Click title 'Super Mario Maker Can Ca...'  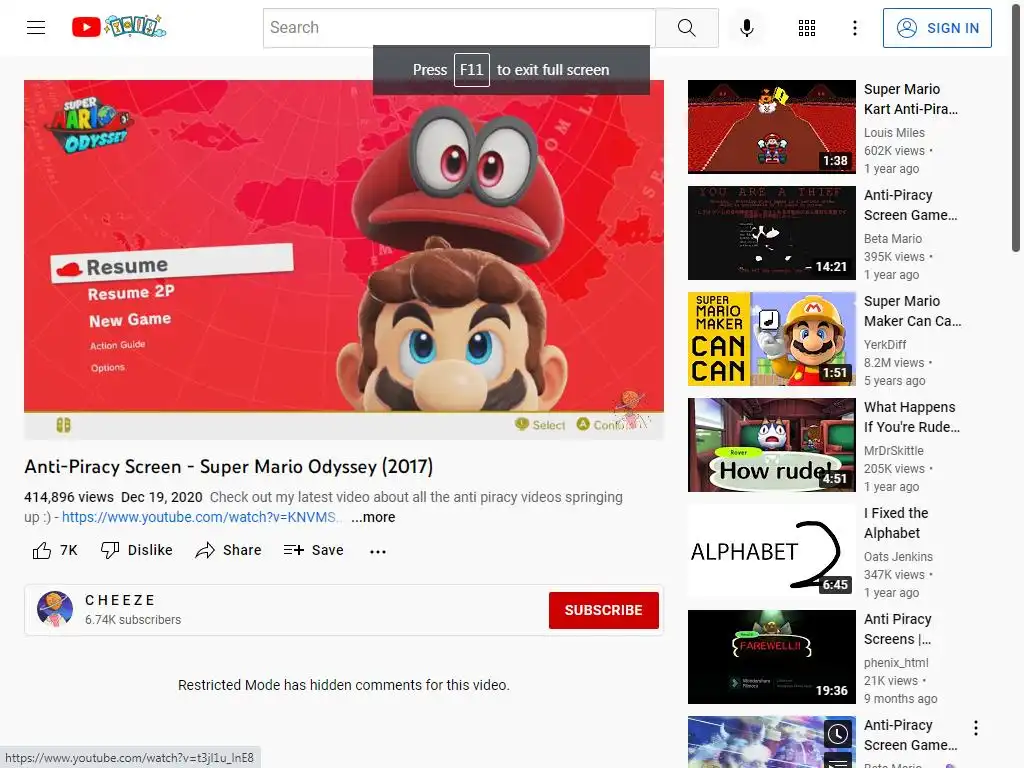point(912,311)
